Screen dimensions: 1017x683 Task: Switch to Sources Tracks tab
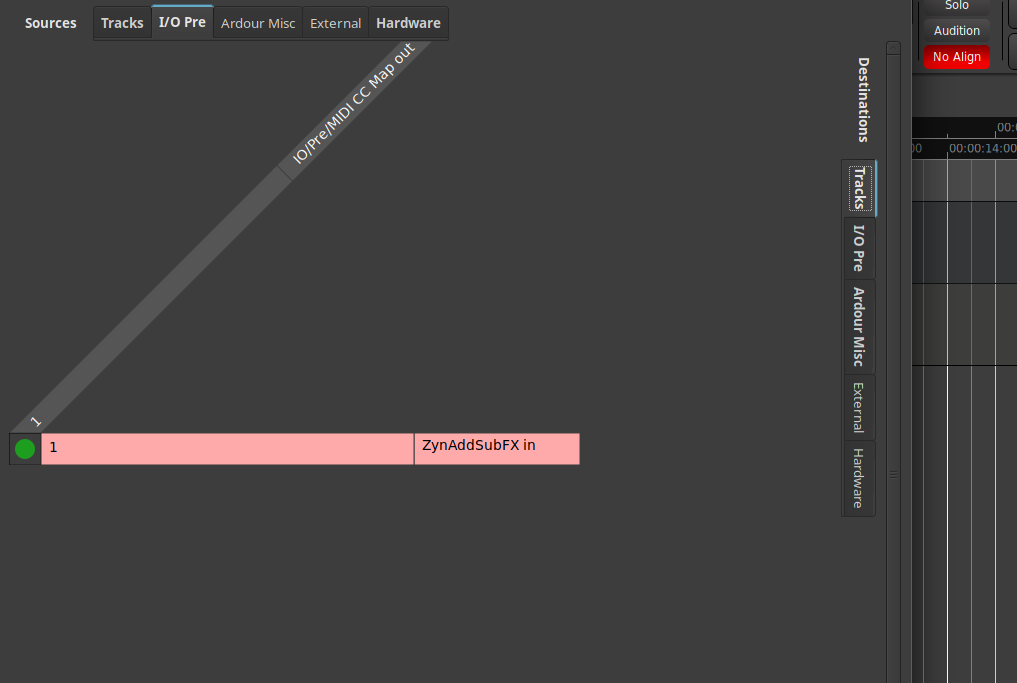click(122, 23)
